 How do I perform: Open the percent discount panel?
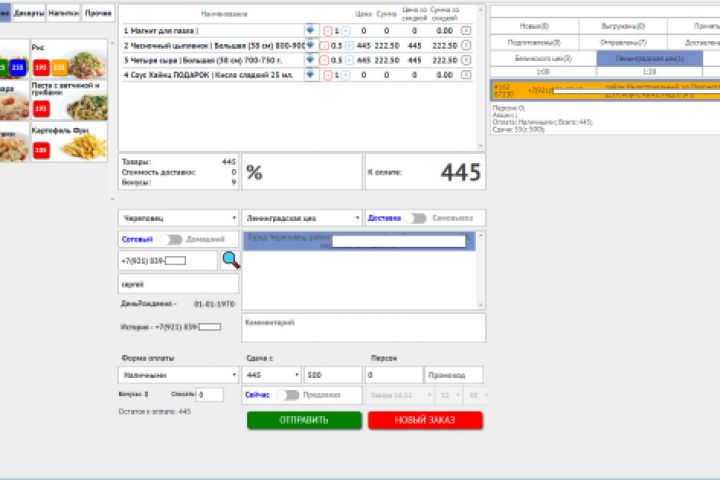pyautogui.click(x=302, y=172)
